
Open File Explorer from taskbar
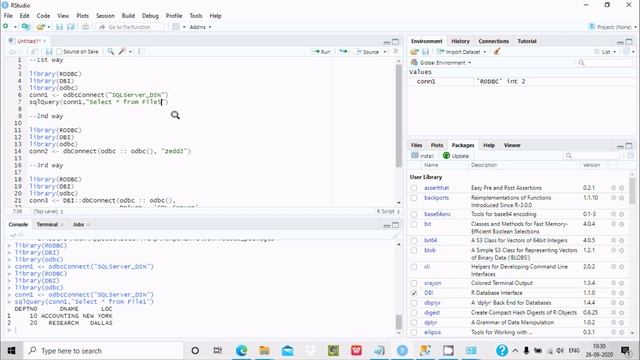pos(264,350)
